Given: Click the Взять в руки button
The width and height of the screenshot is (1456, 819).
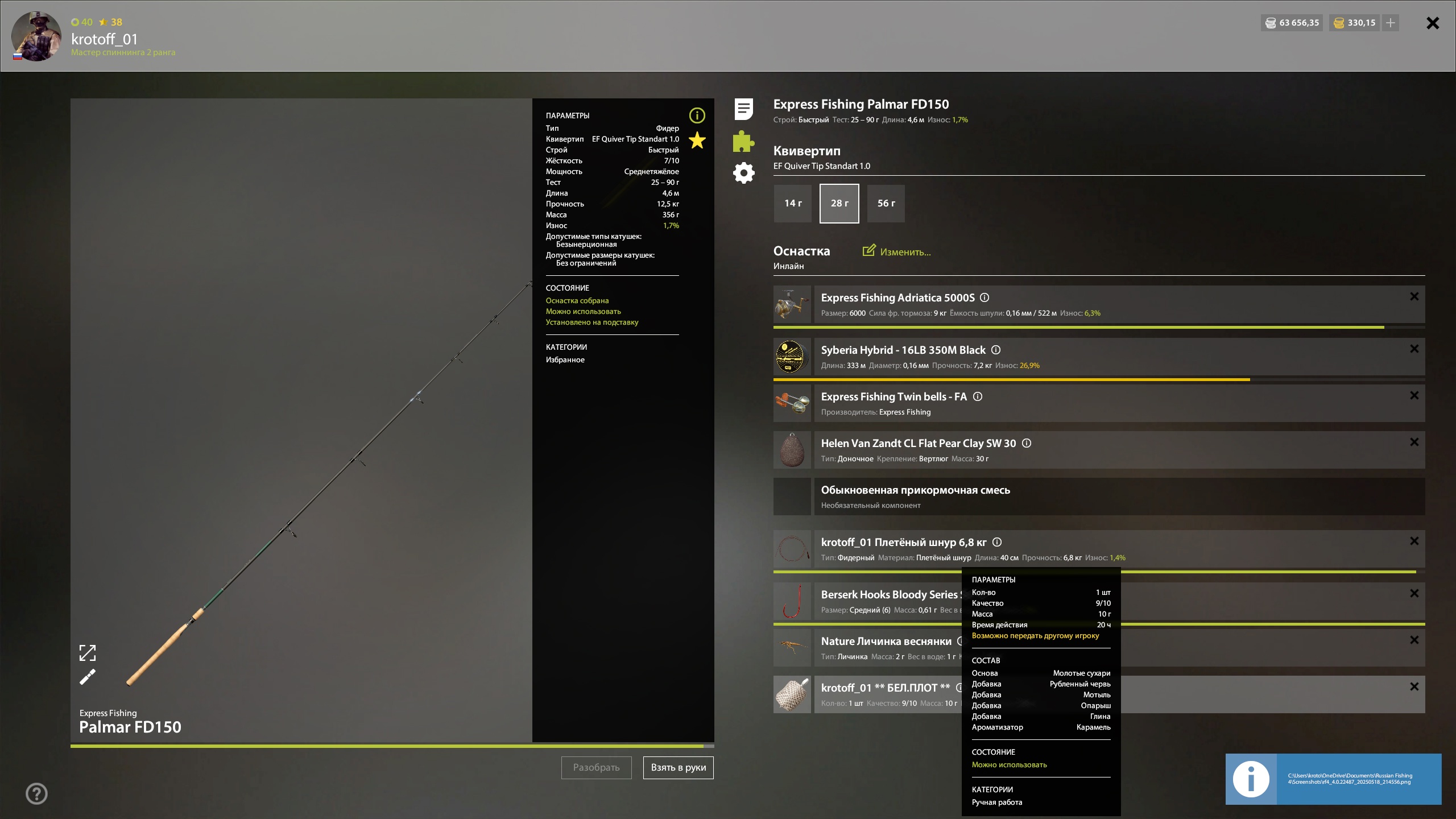Looking at the screenshot, I should coord(678,767).
